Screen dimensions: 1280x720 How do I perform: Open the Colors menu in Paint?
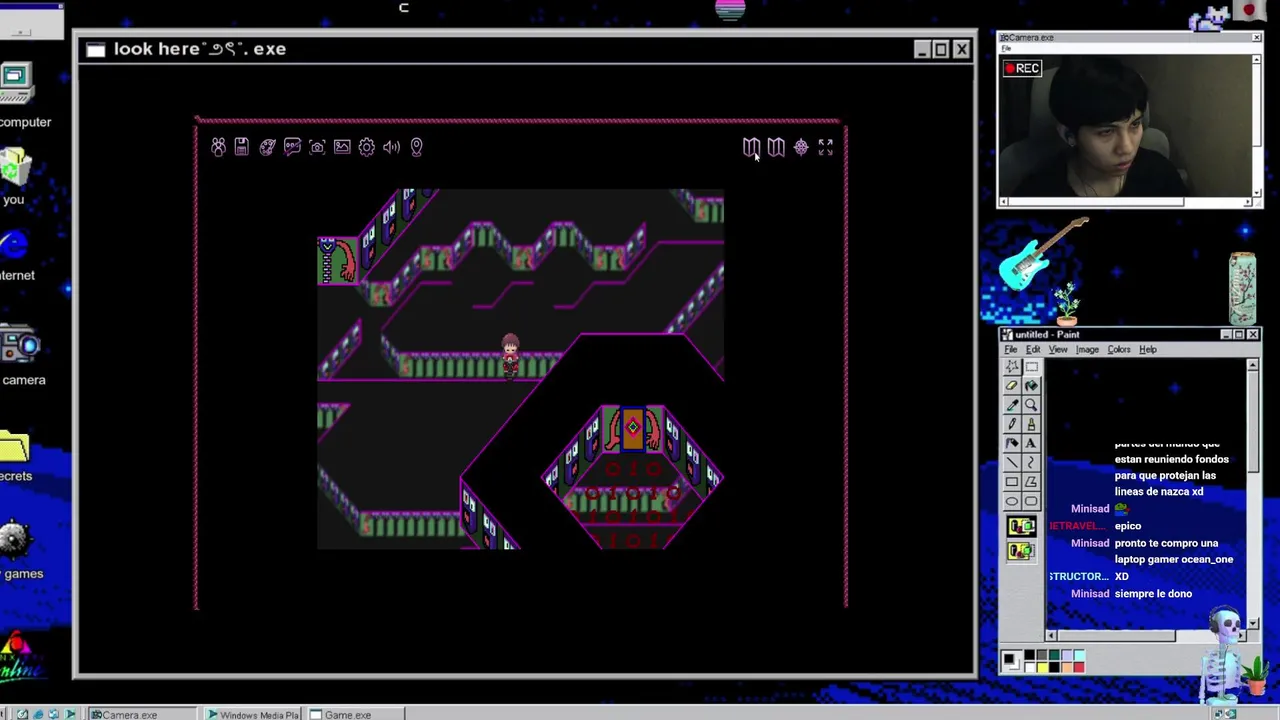(1119, 350)
